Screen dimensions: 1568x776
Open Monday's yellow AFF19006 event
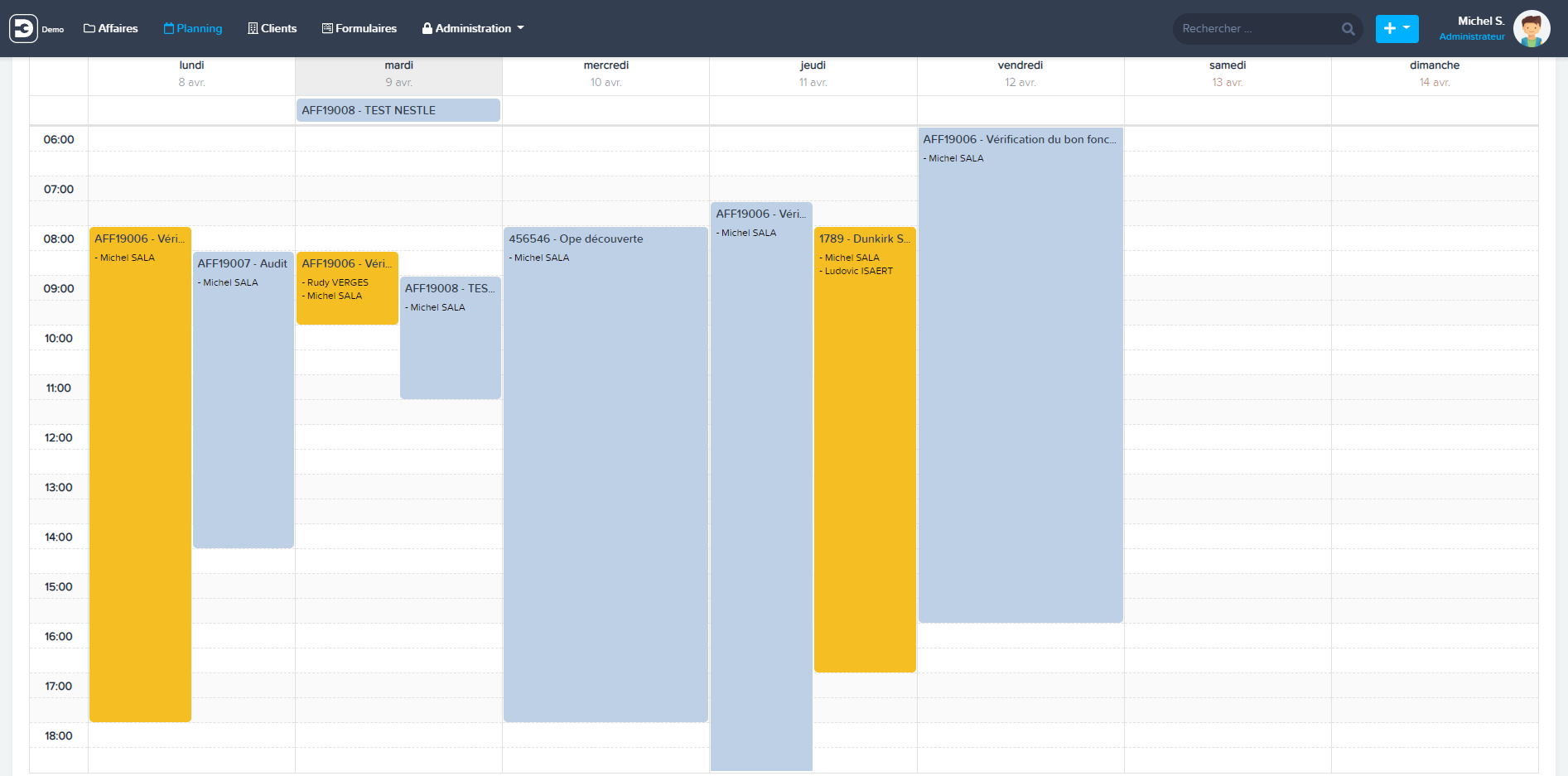click(140, 472)
